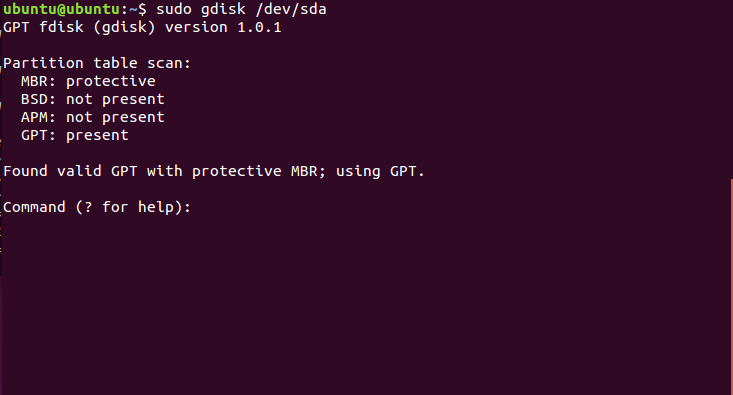This screenshot has height=395, width=733.
Task: Click the gdisk word in the typed command
Action: pos(223,9)
